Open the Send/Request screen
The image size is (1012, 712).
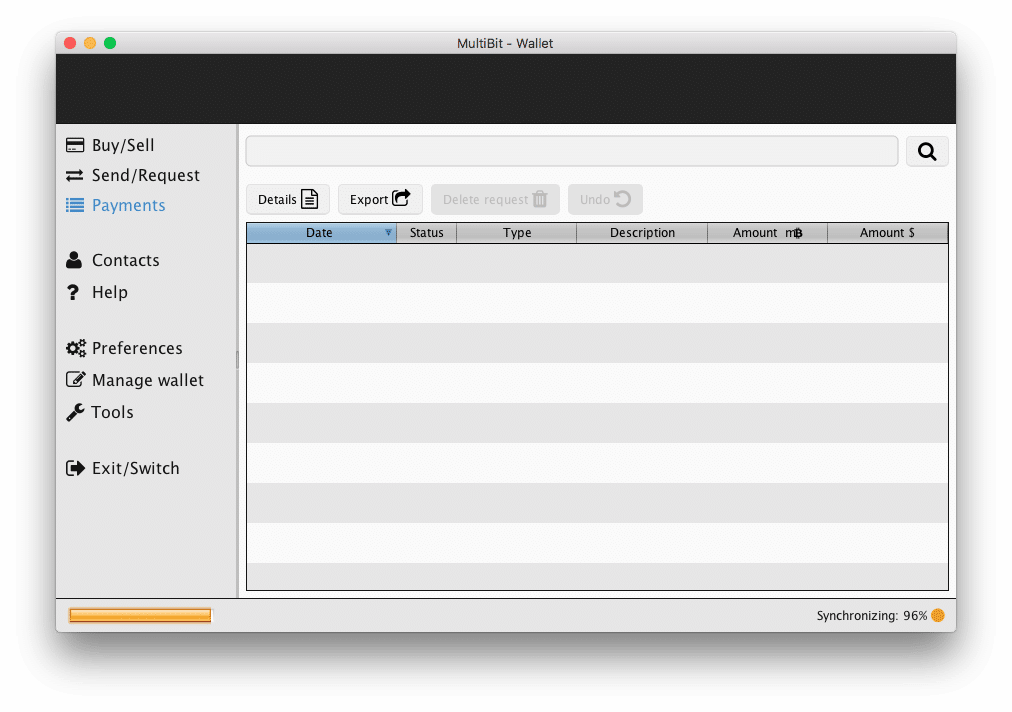(133, 176)
